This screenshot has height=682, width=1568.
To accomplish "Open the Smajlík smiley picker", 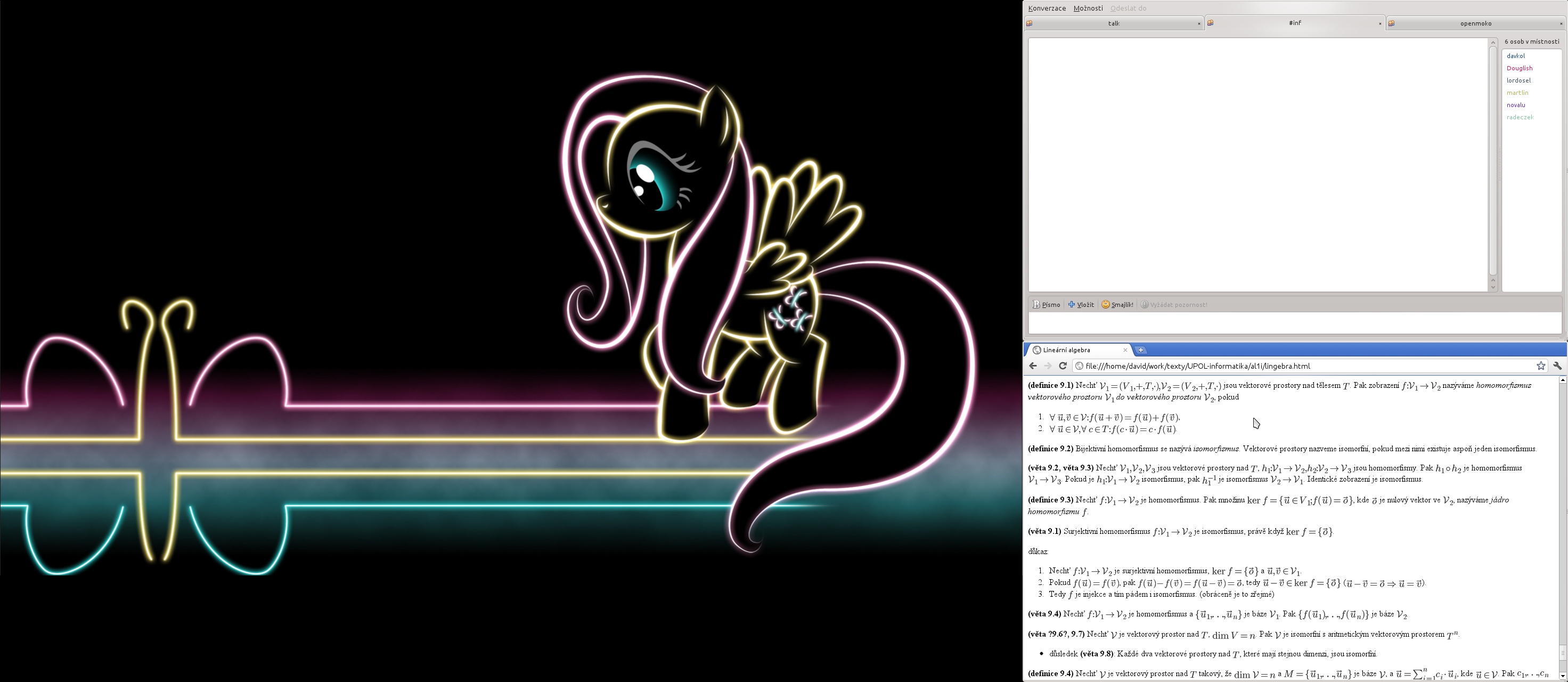I will pyautogui.click(x=1117, y=304).
